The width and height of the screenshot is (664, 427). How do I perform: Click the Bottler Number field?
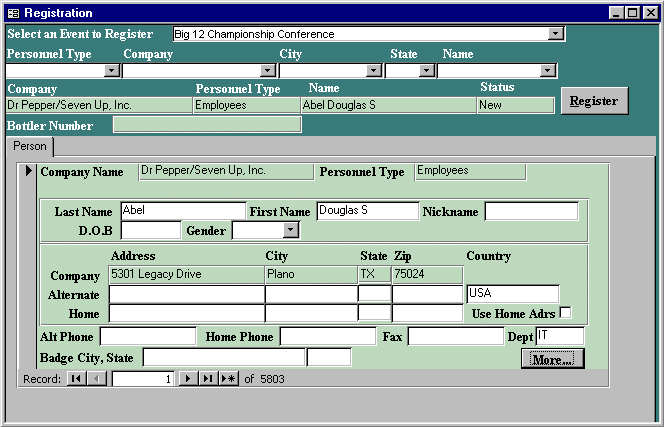[x=207, y=125]
